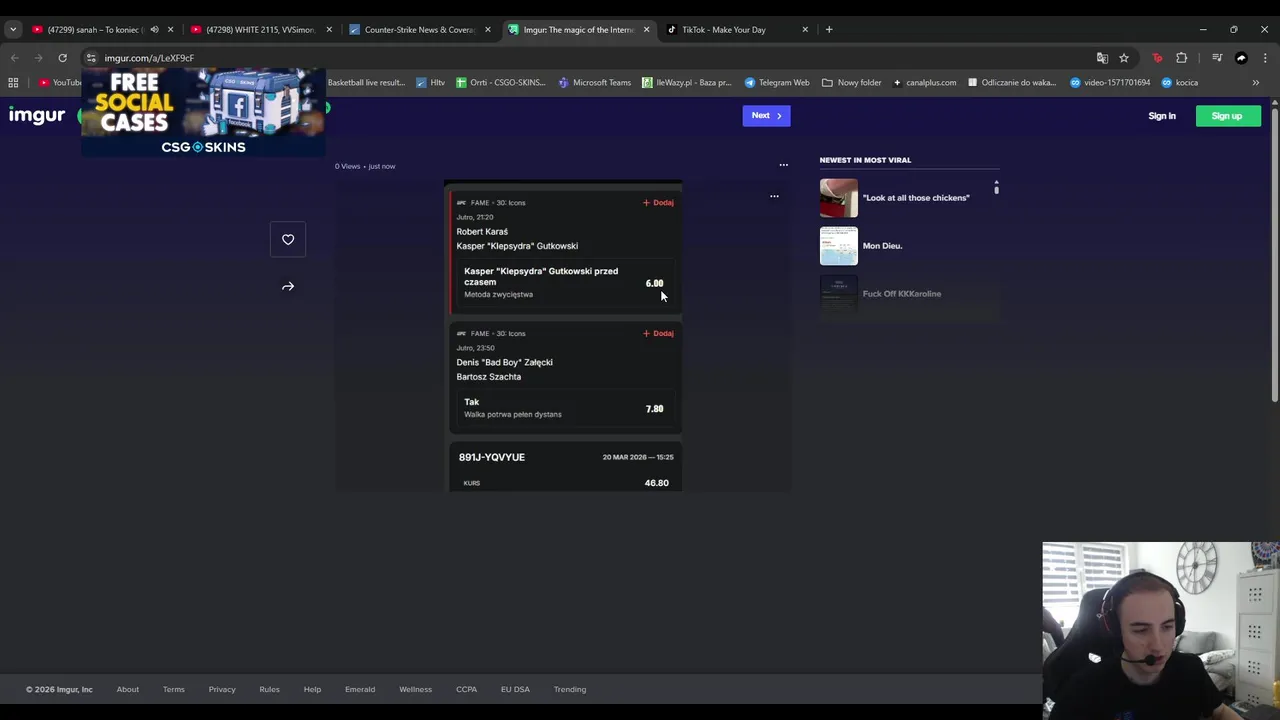This screenshot has width=1280, height=720.
Task: Close the TikTok tab
Action: [805, 30]
